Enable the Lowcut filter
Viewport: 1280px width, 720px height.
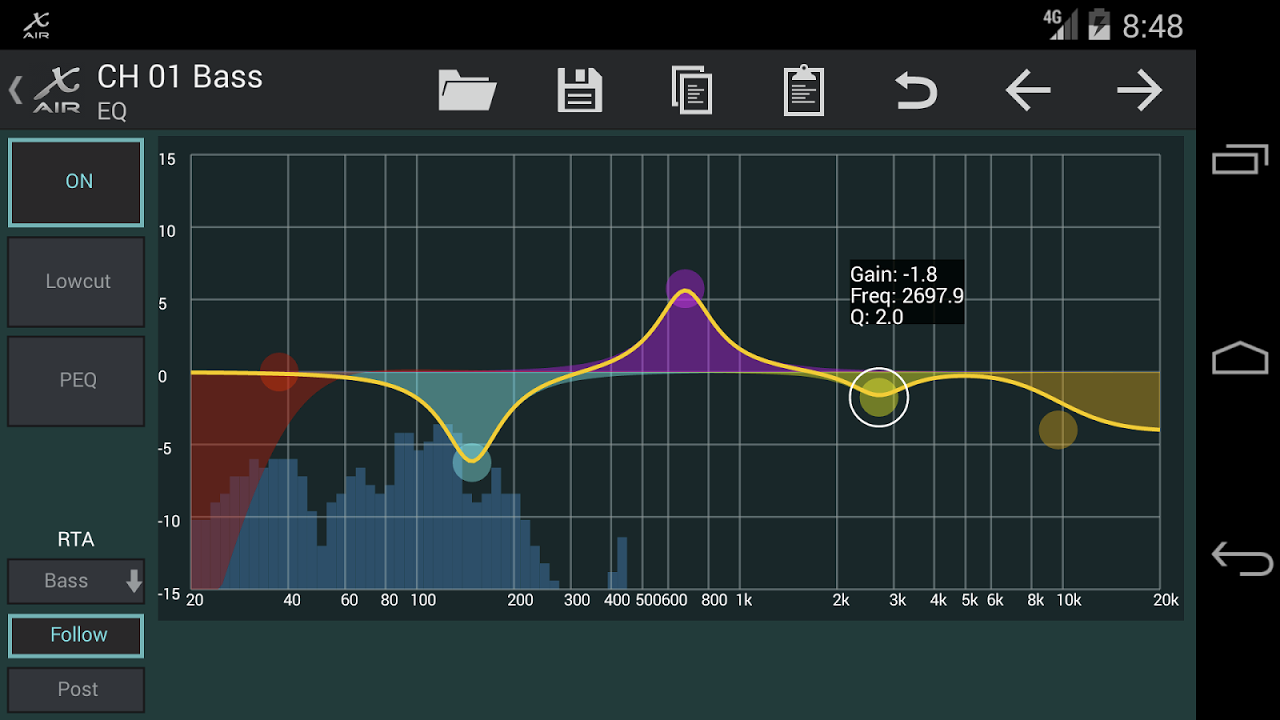click(76, 281)
